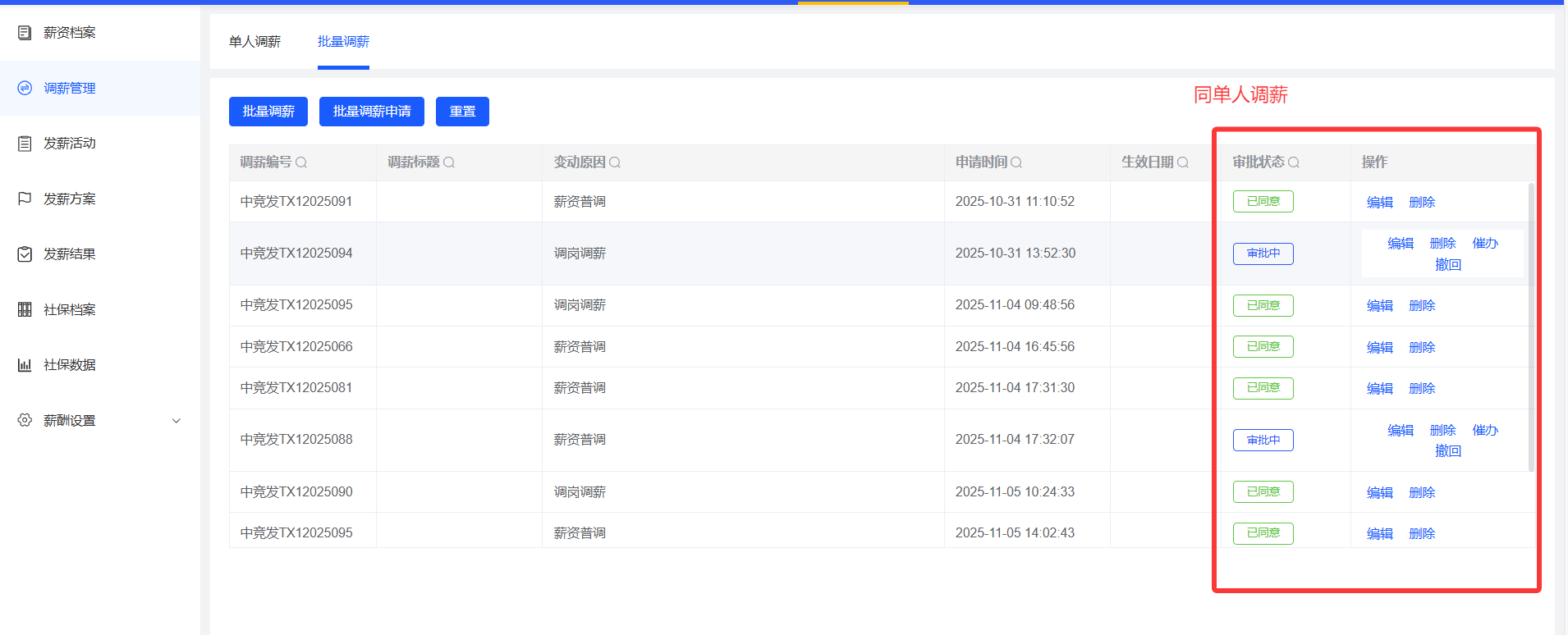Open 薪资档案 via its sidebar icon
1568x635 pixels.
[x=25, y=33]
